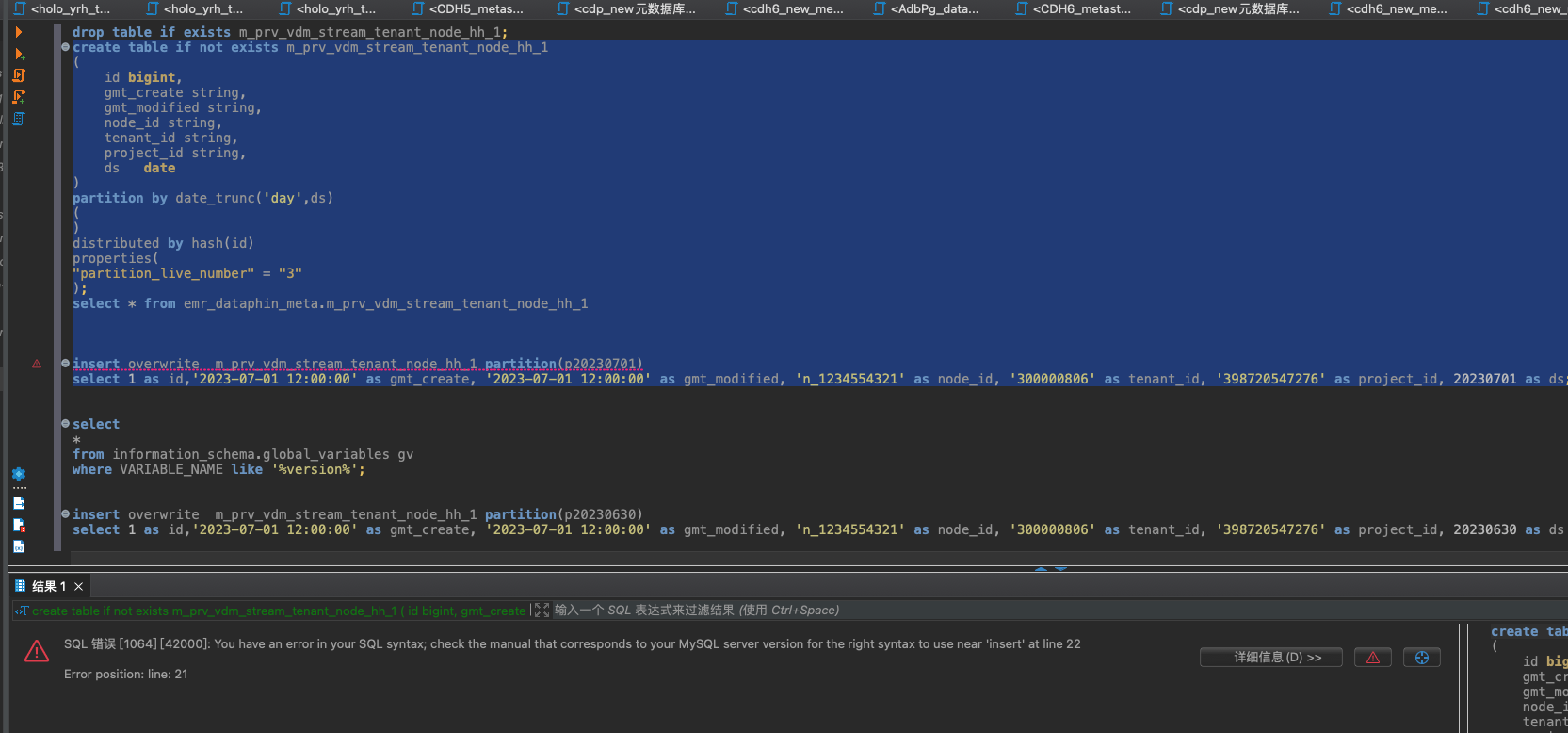Fold the select information_schema query

pos(65,424)
